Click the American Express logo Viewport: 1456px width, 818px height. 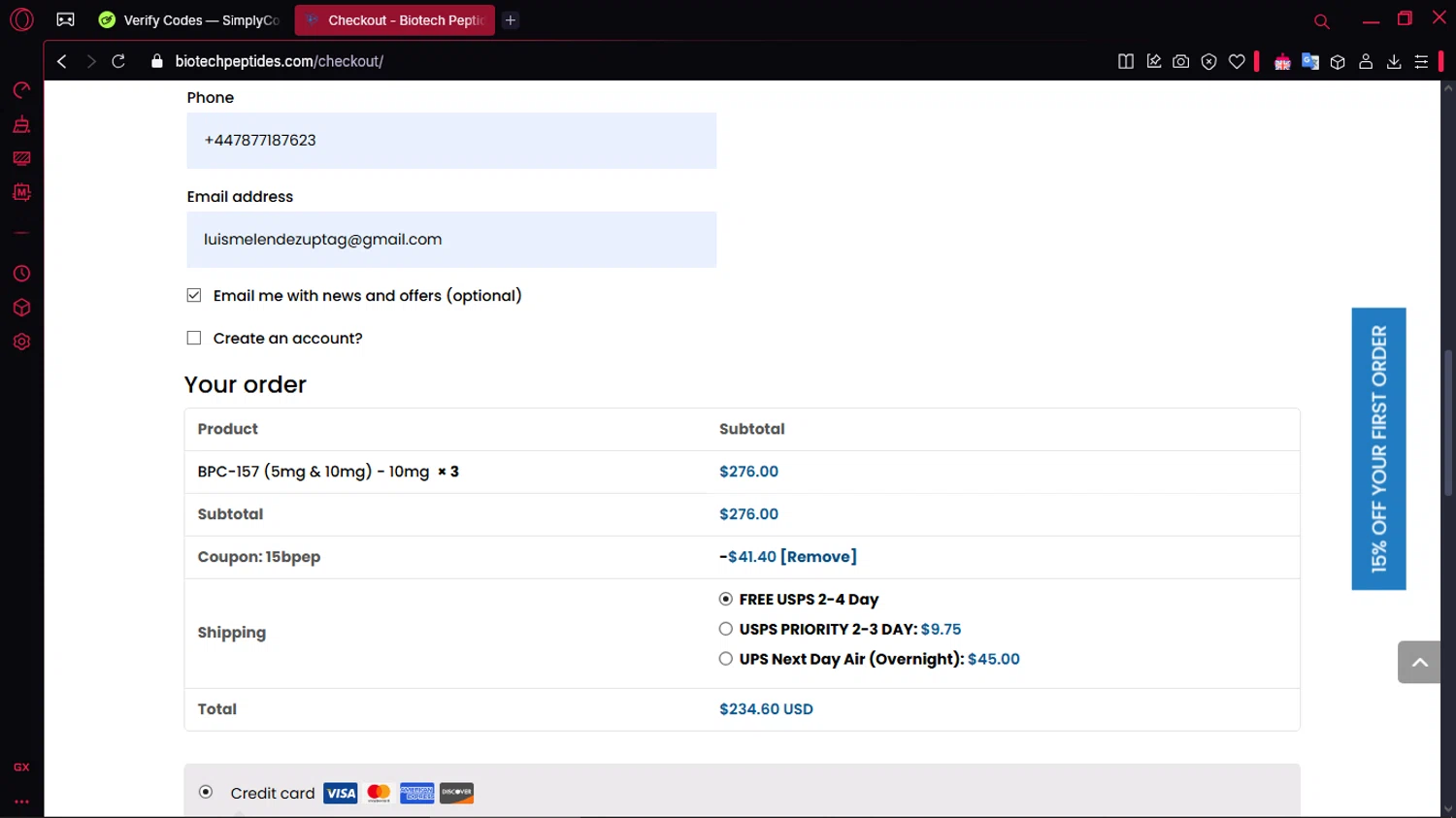[x=417, y=793]
